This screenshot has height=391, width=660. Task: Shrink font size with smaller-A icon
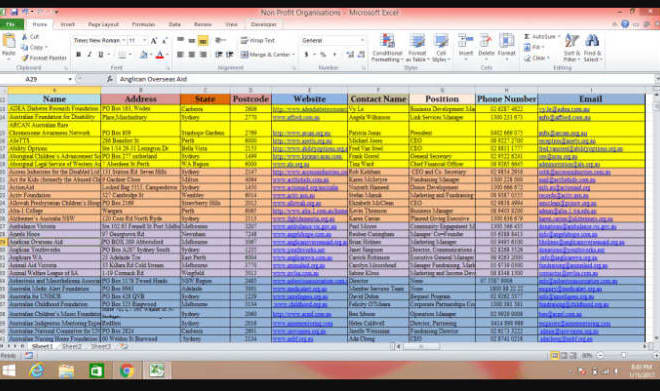(x=165, y=40)
